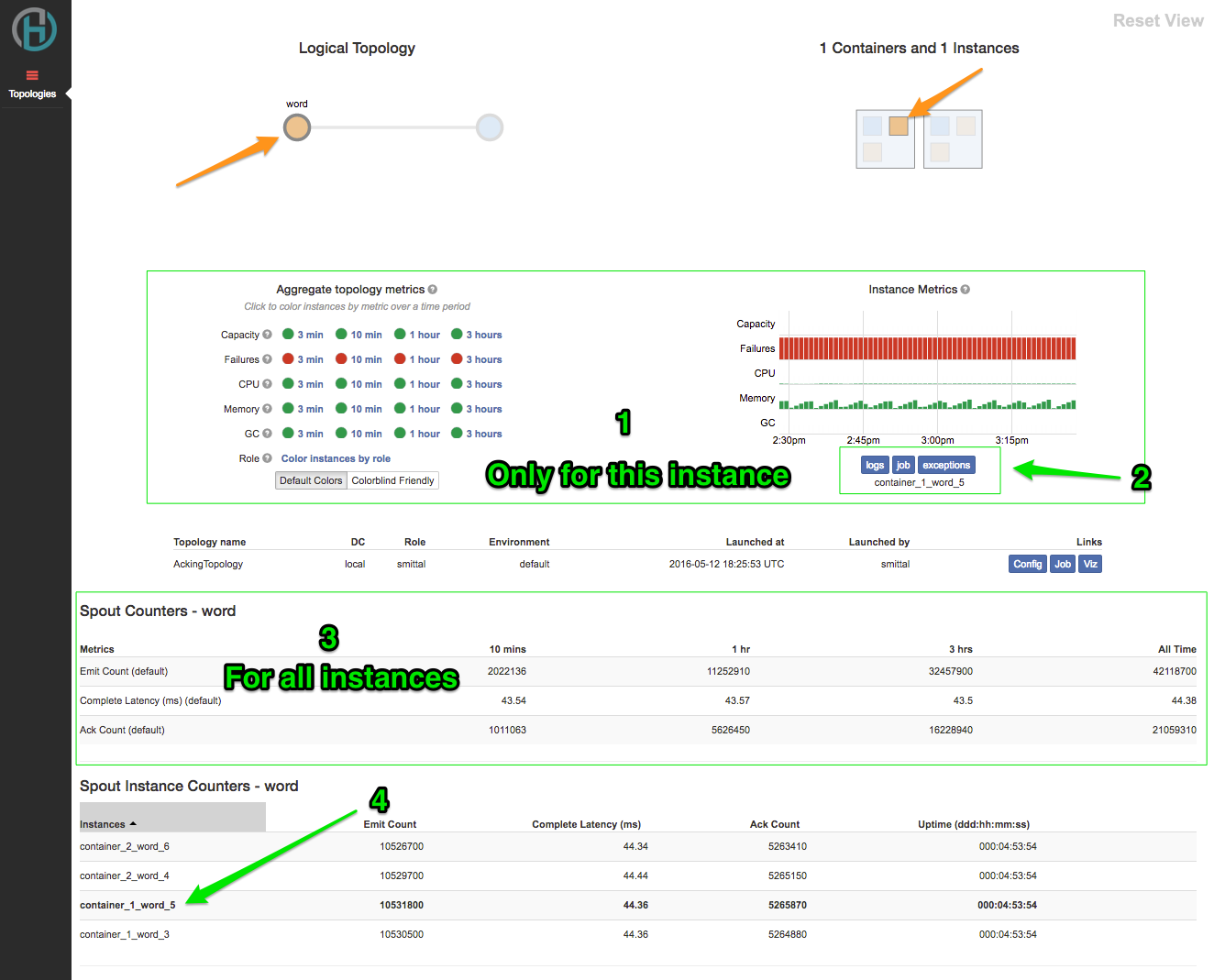Click All Time emit value 42118700
This screenshot has width=1214, height=980.
tap(1175, 671)
